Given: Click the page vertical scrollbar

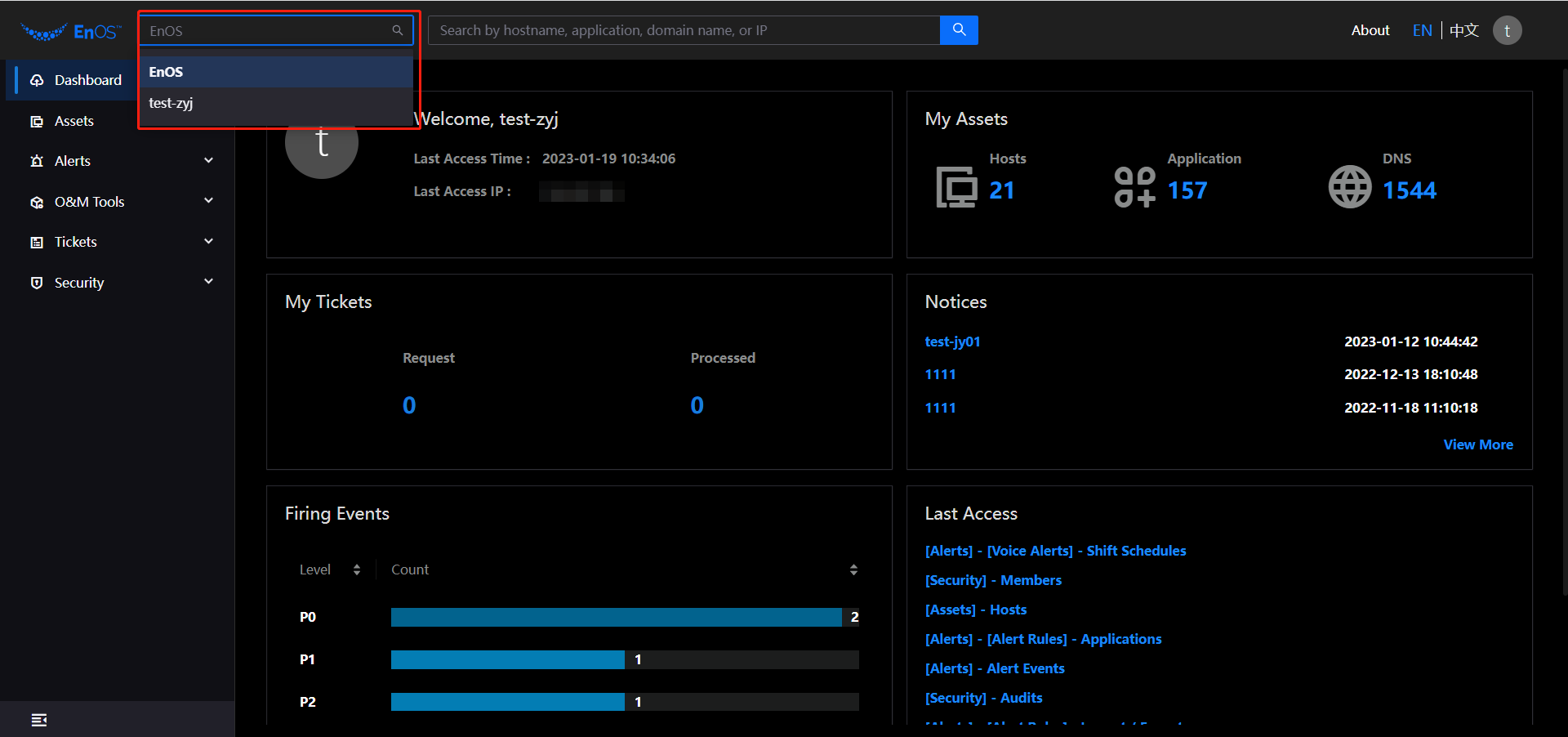Looking at the screenshot, I should click(x=1565, y=331).
